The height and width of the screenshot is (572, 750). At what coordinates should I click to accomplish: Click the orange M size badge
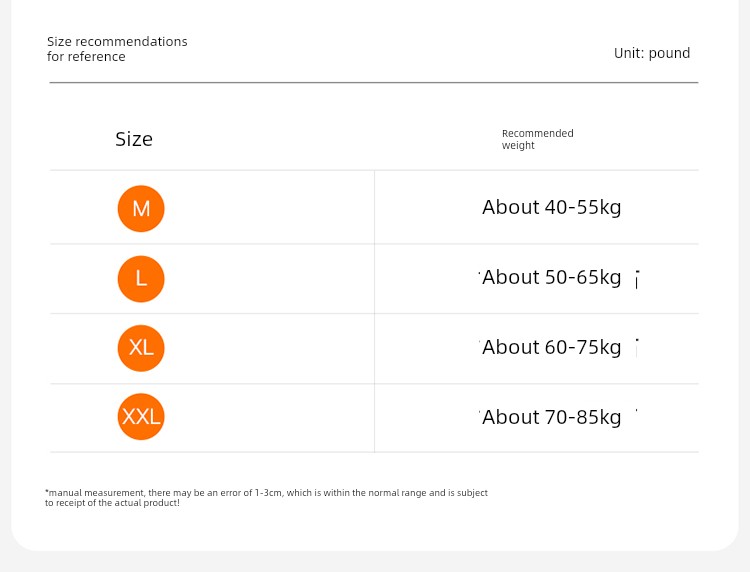141,209
